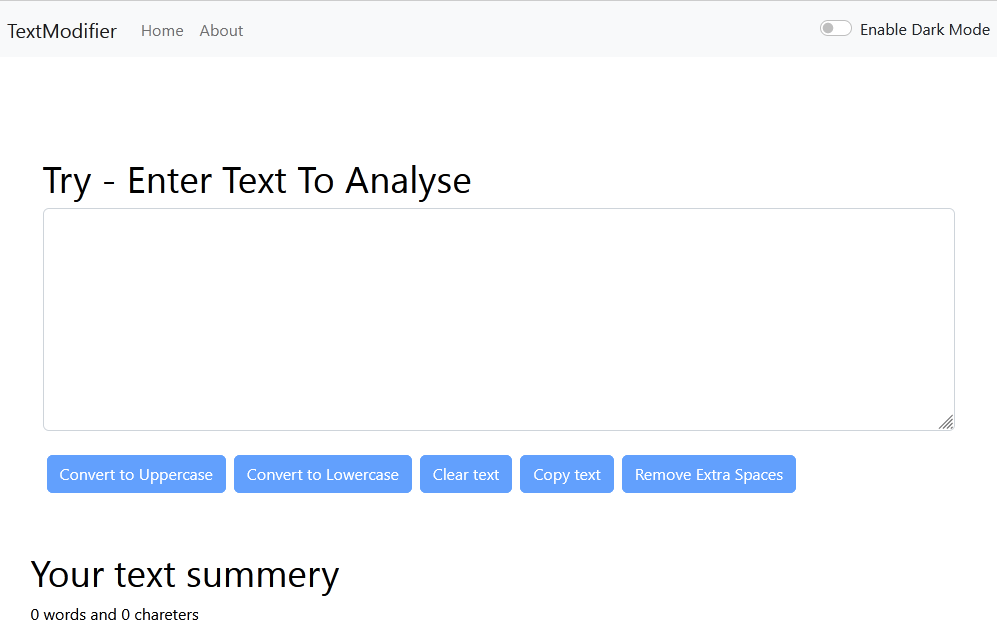Click the TextModifier brand logo
Viewport: 997px width, 641px height.
pos(62,31)
